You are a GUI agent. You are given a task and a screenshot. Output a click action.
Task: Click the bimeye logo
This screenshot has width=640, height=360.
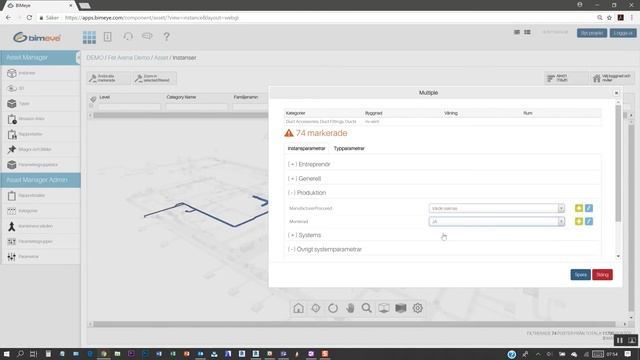[37, 38]
